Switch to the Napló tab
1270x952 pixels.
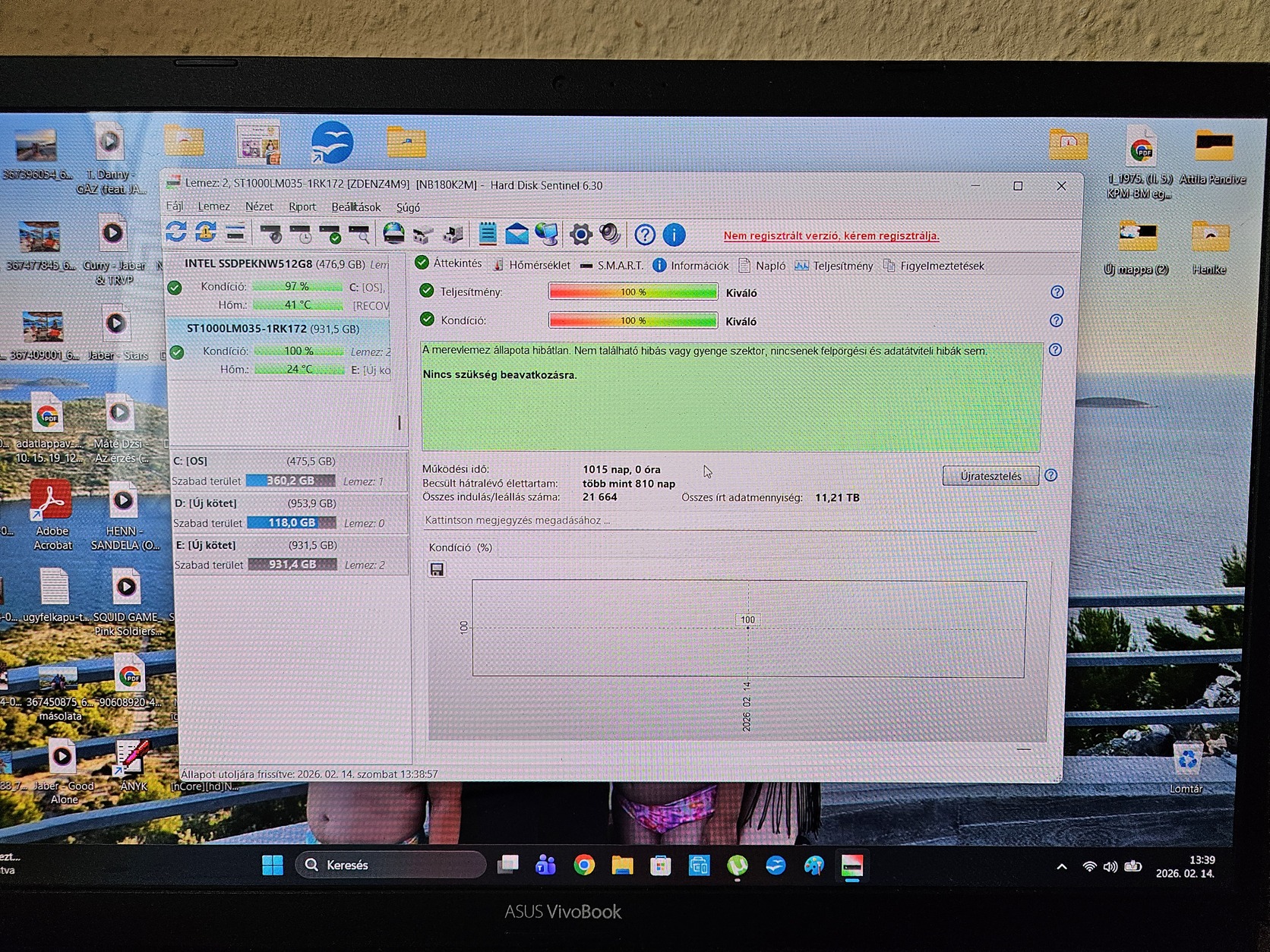762,266
